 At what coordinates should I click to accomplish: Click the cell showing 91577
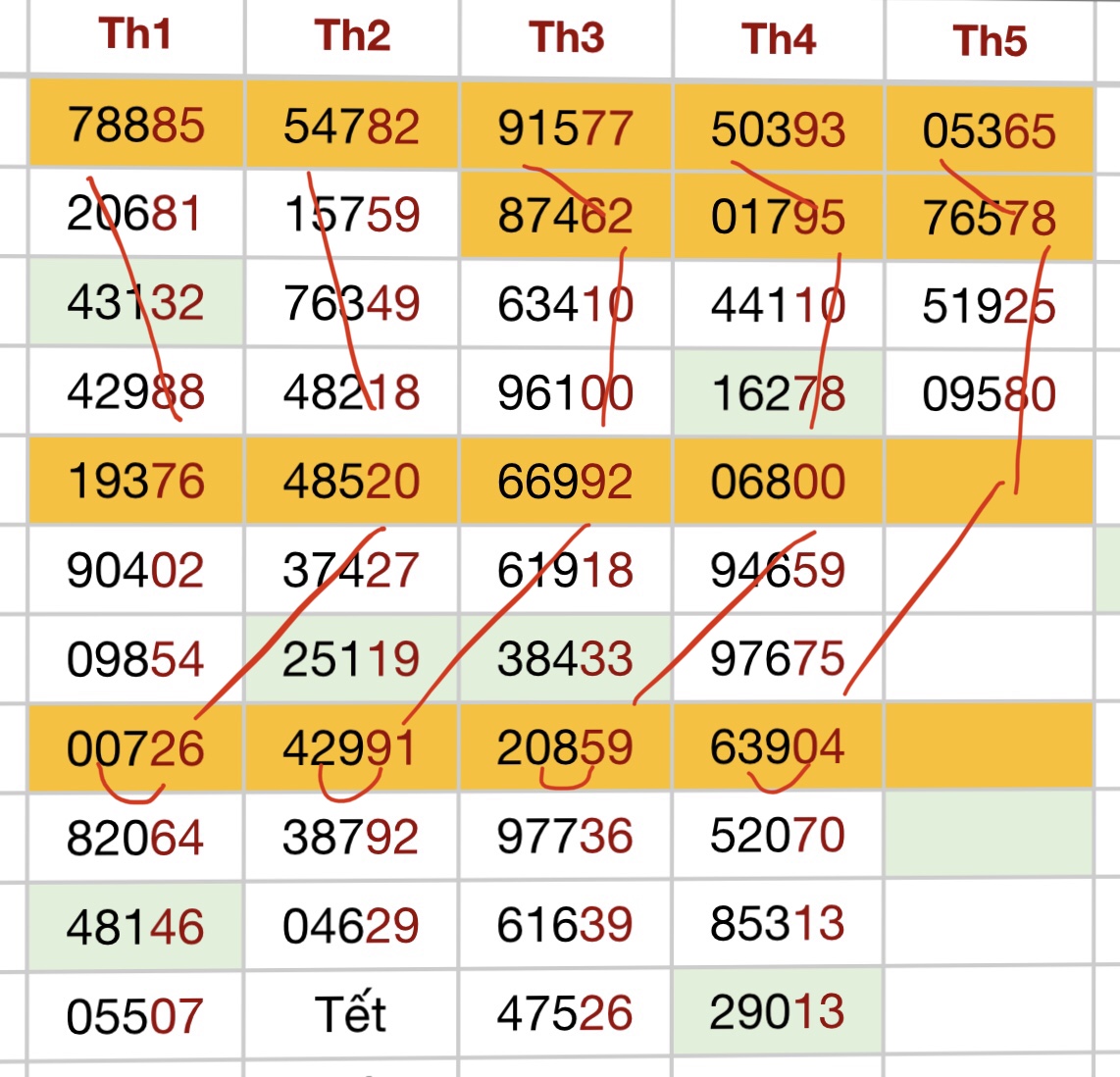(565, 128)
